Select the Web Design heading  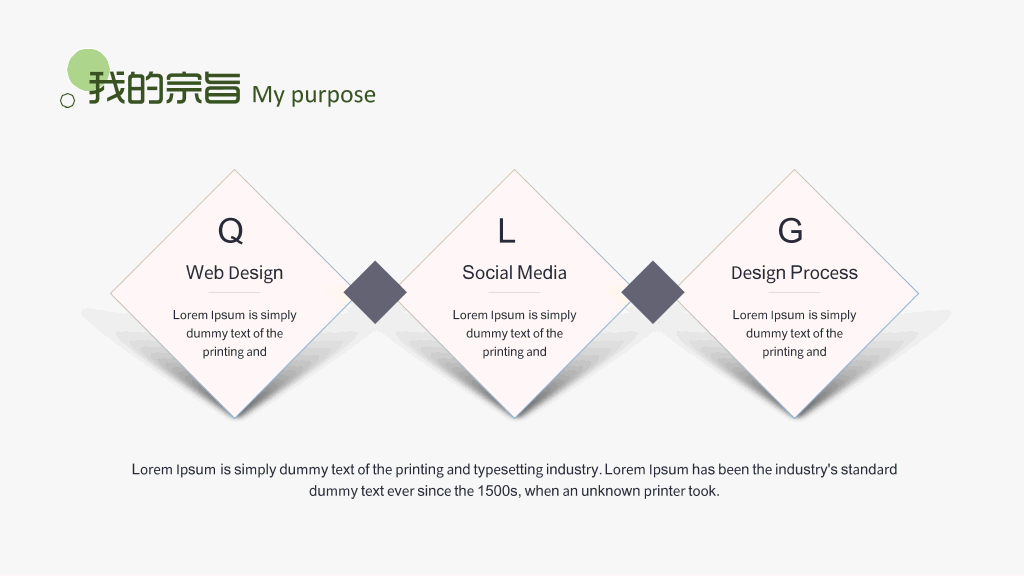pos(234,272)
